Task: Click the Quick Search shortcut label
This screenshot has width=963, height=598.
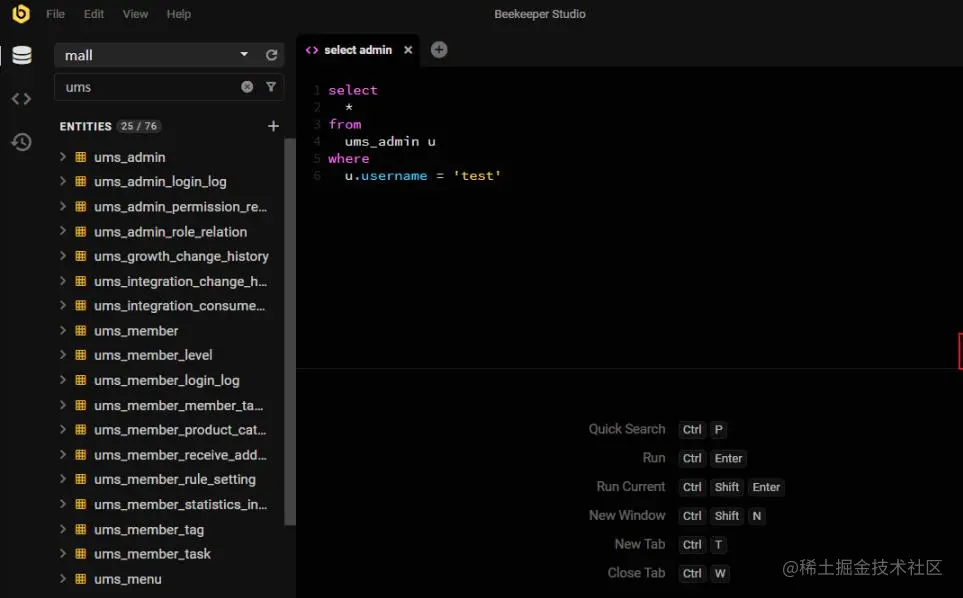Action: tap(626, 429)
